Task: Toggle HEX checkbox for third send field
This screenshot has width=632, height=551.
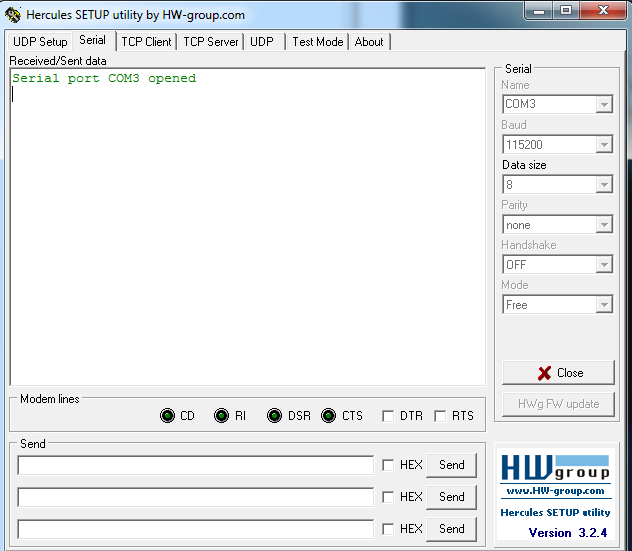Action: coord(388,529)
